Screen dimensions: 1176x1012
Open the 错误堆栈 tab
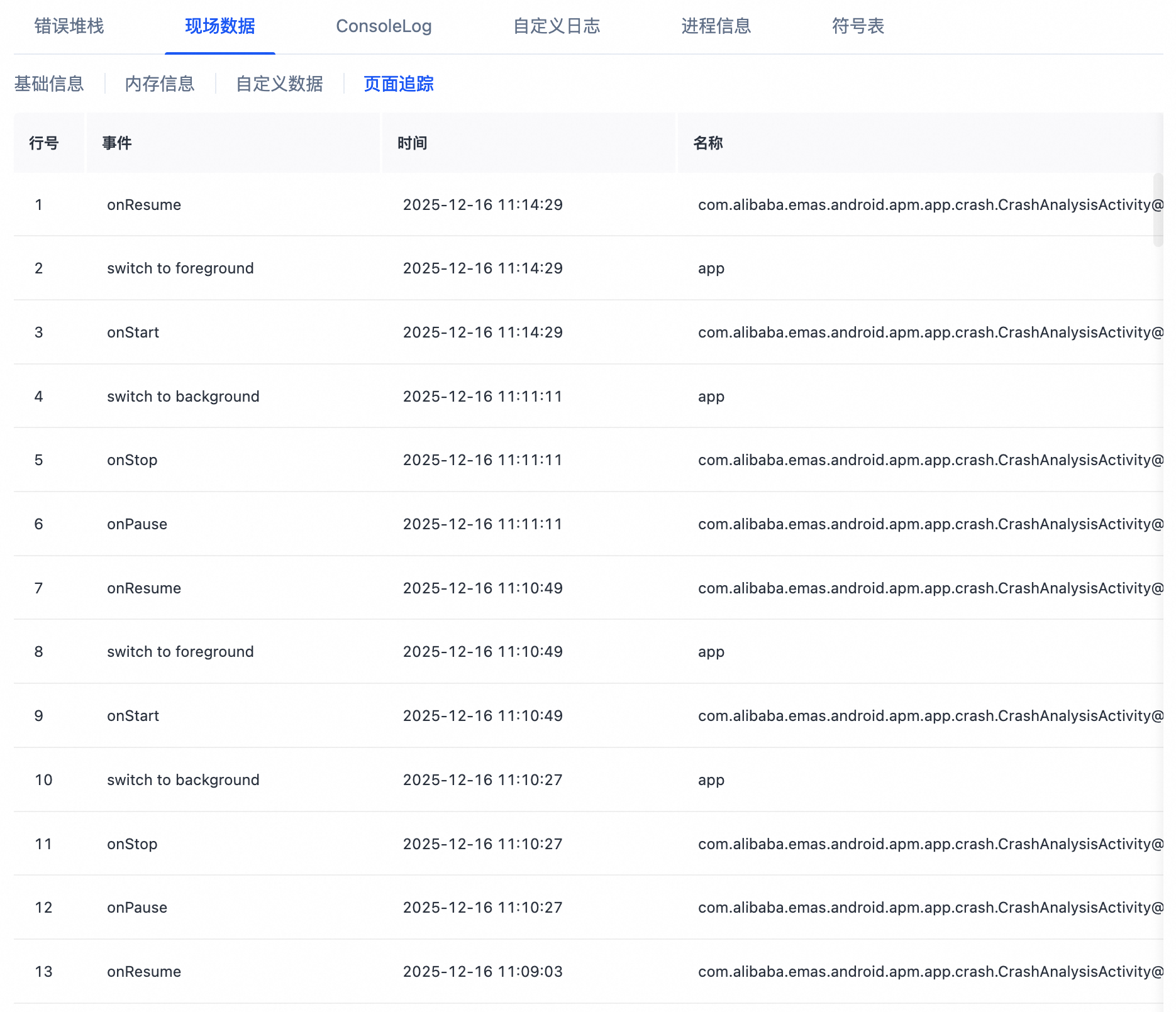(69, 26)
